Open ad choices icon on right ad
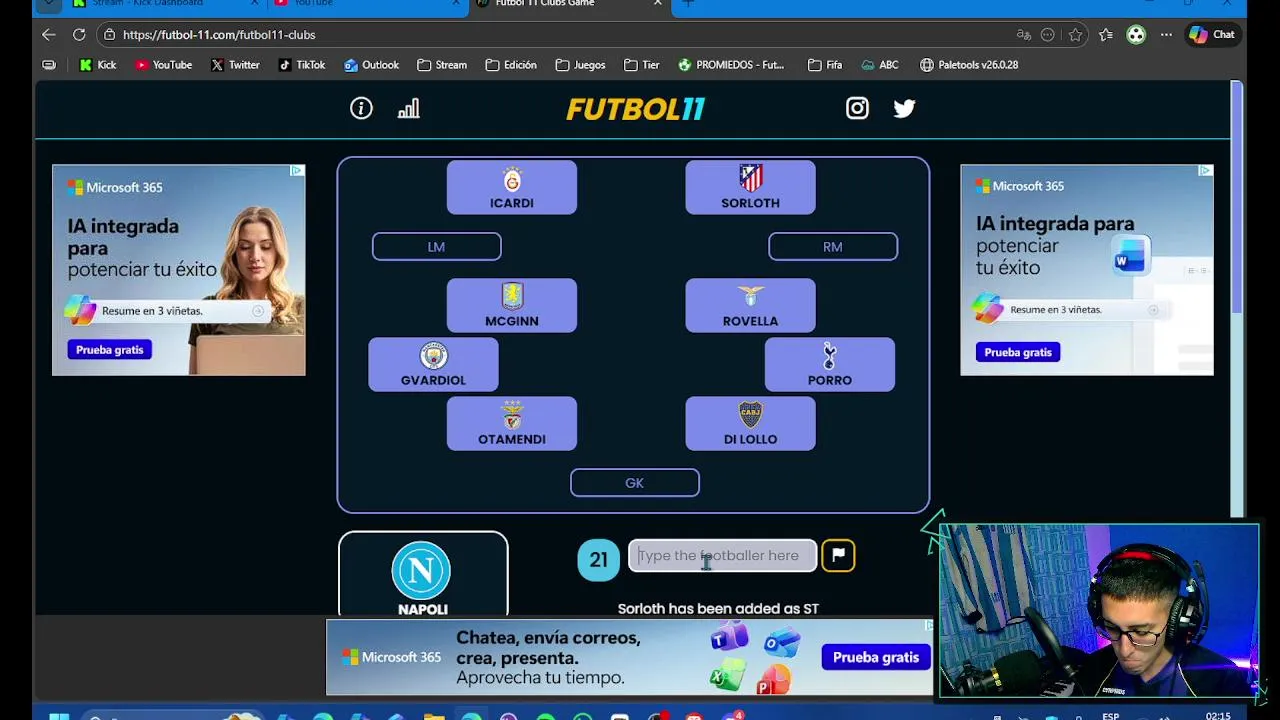The image size is (1280, 720). pyautogui.click(x=1205, y=171)
